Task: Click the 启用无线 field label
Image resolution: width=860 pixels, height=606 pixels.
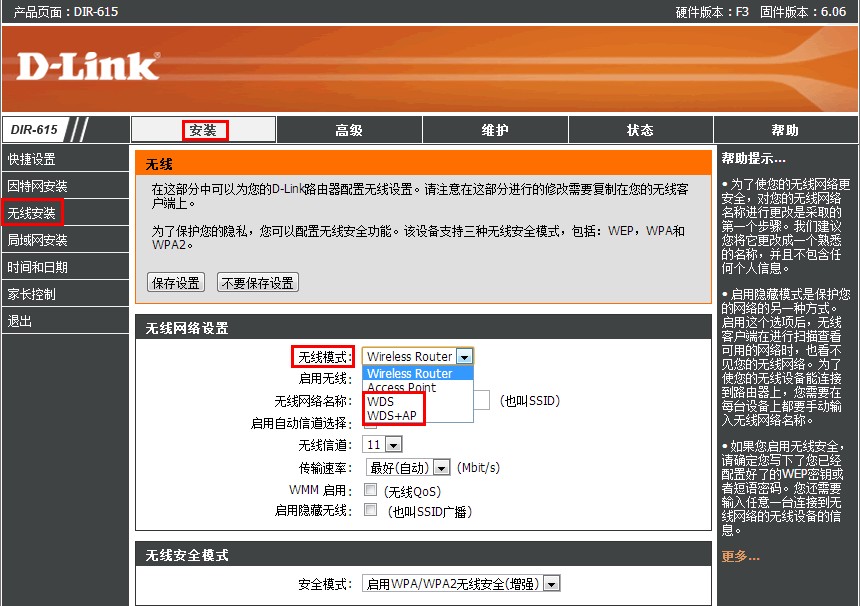Action: tap(325, 378)
